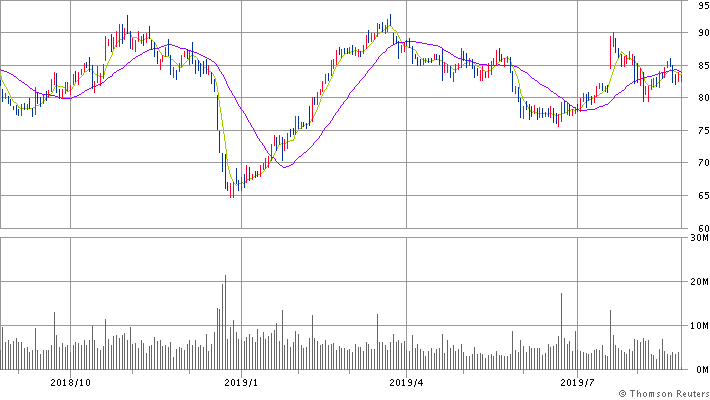Click the 20M volume axis label
This screenshot has width=710, height=400.
point(700,282)
